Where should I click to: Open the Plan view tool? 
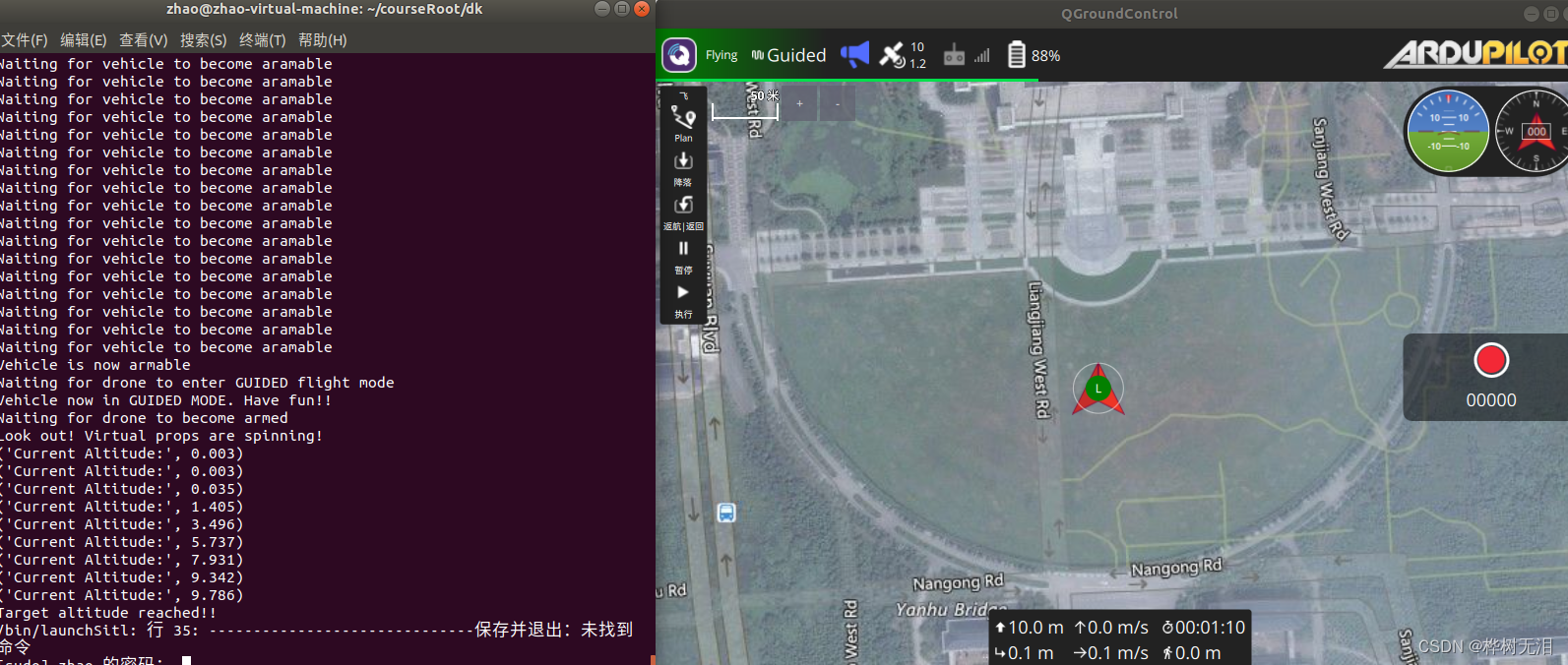[683, 123]
